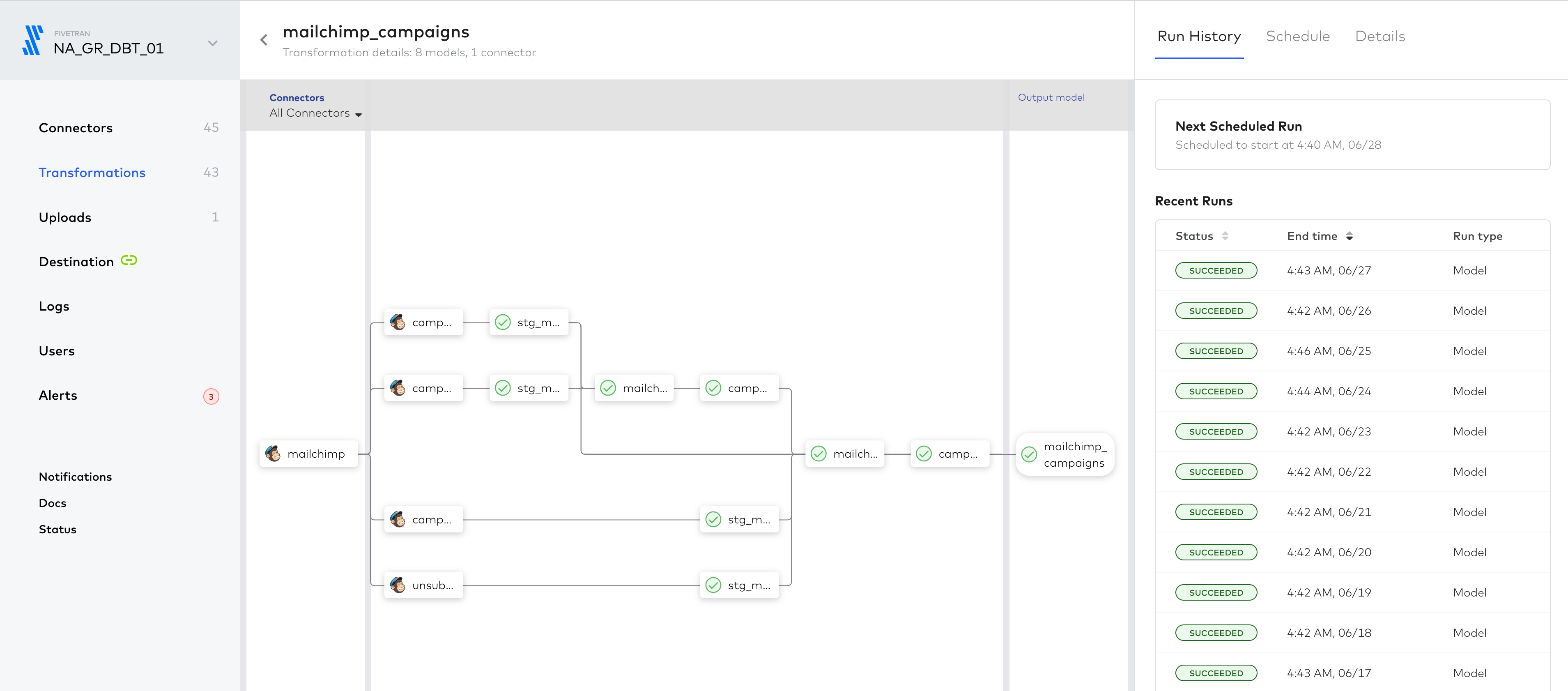Switch to the Schedule tab
Image resolution: width=1568 pixels, height=691 pixels.
click(x=1298, y=37)
